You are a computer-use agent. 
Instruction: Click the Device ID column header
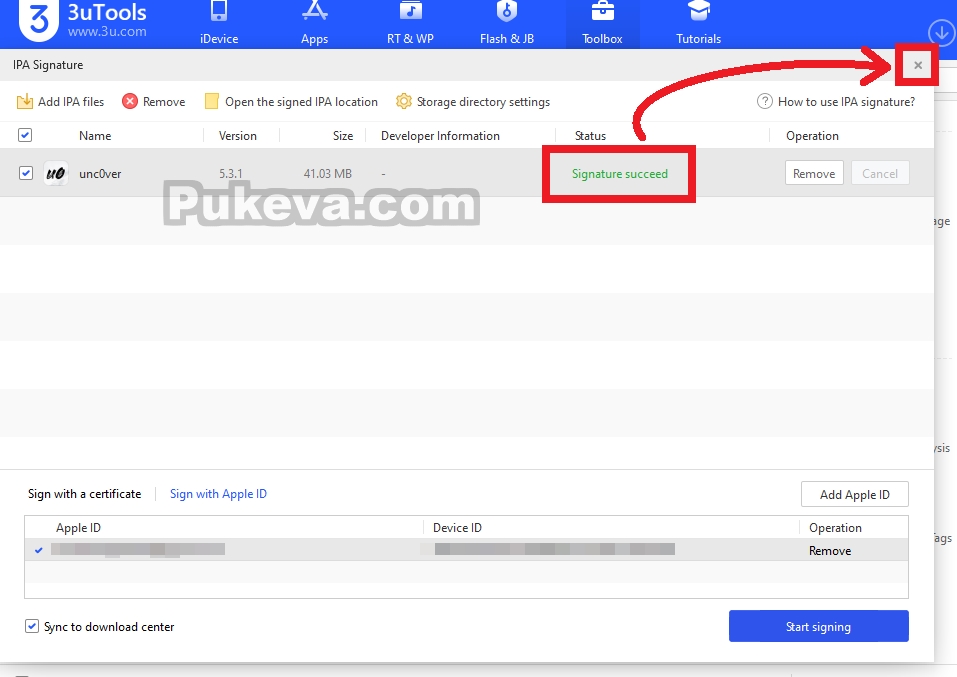pyautogui.click(x=457, y=527)
